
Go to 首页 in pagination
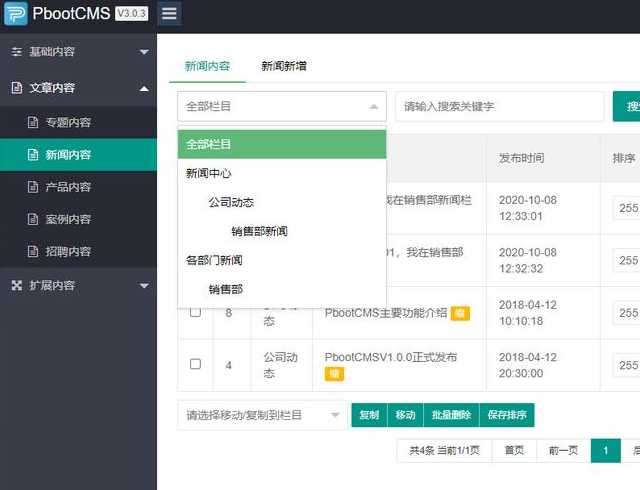pos(514,450)
